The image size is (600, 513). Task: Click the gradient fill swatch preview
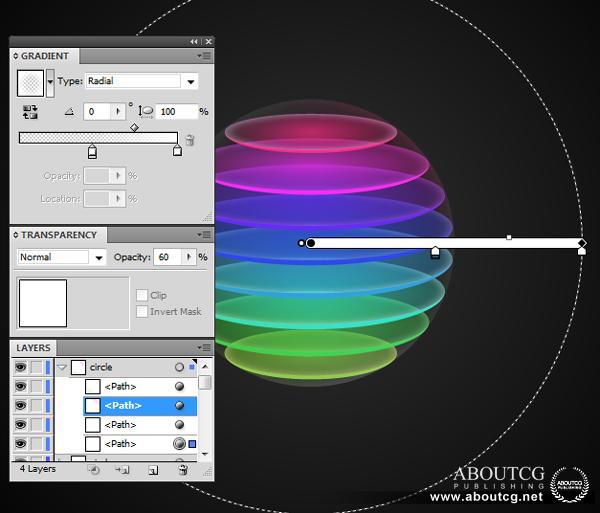pyautogui.click(x=30, y=83)
